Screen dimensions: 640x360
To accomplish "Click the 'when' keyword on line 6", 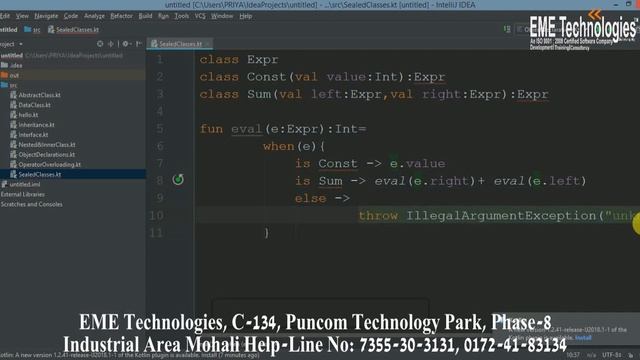I will pos(279,147).
